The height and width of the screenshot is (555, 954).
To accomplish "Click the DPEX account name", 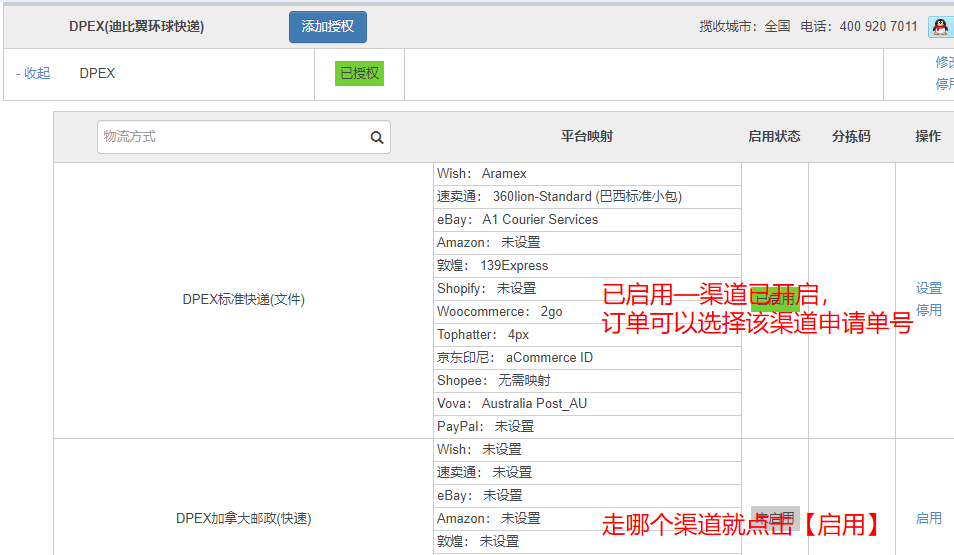I will 97,73.
